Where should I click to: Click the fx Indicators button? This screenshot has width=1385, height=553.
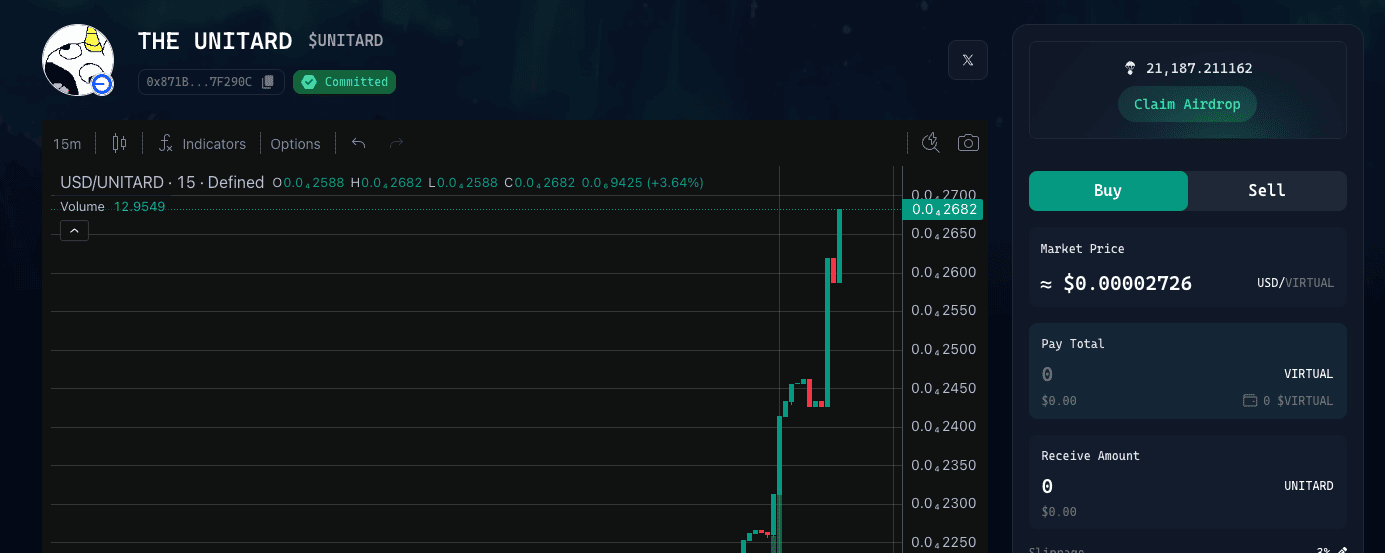pos(202,143)
